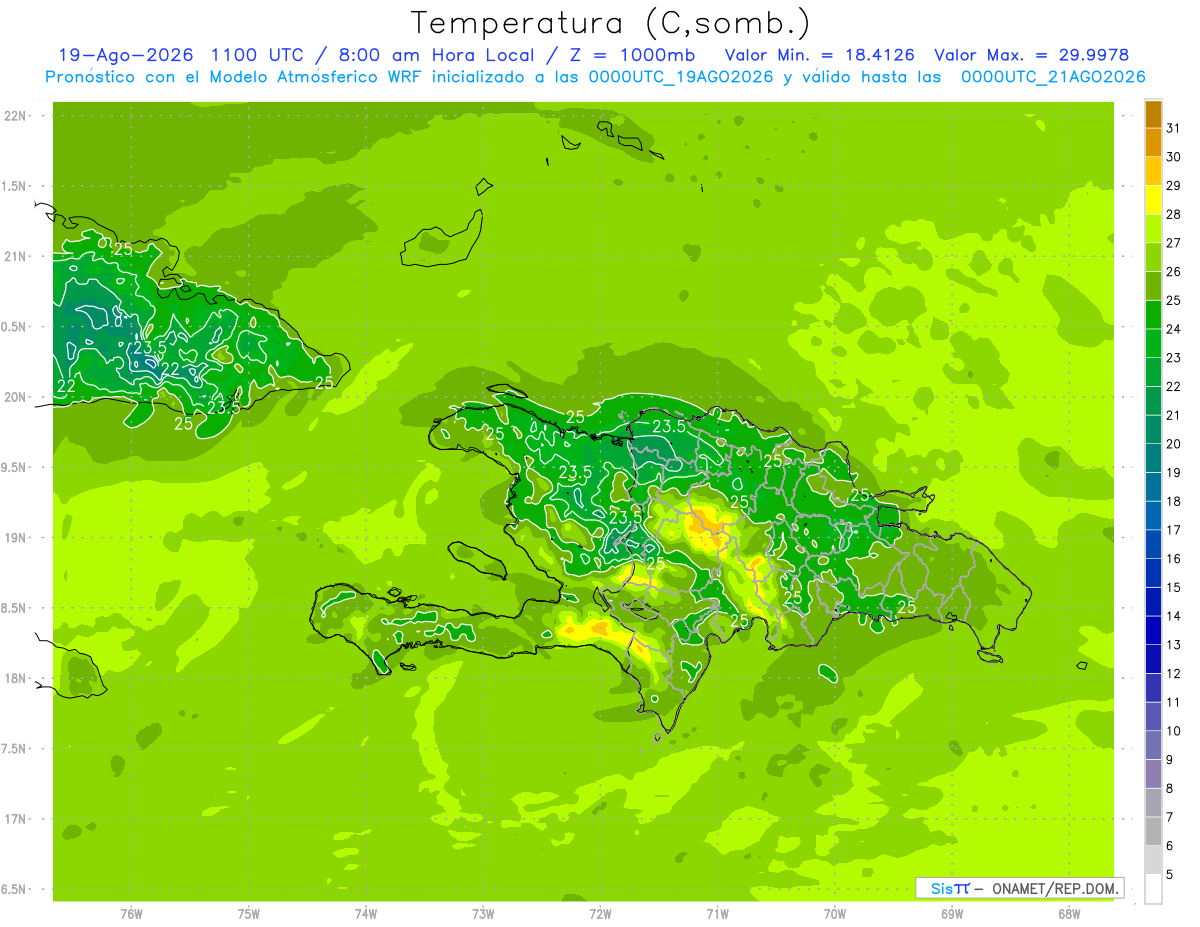Click colorbar legend label '25'
This screenshot has width=1200, height=927.
point(1173,301)
